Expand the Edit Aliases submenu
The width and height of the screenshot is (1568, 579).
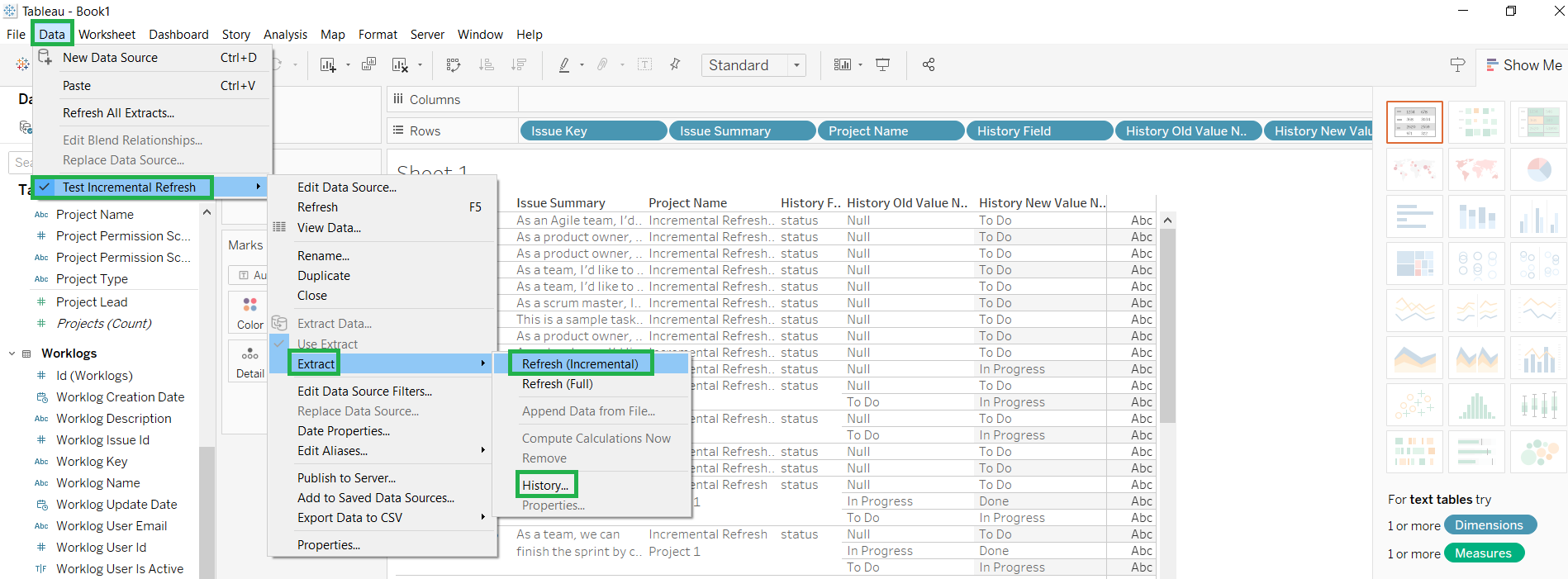point(483,450)
